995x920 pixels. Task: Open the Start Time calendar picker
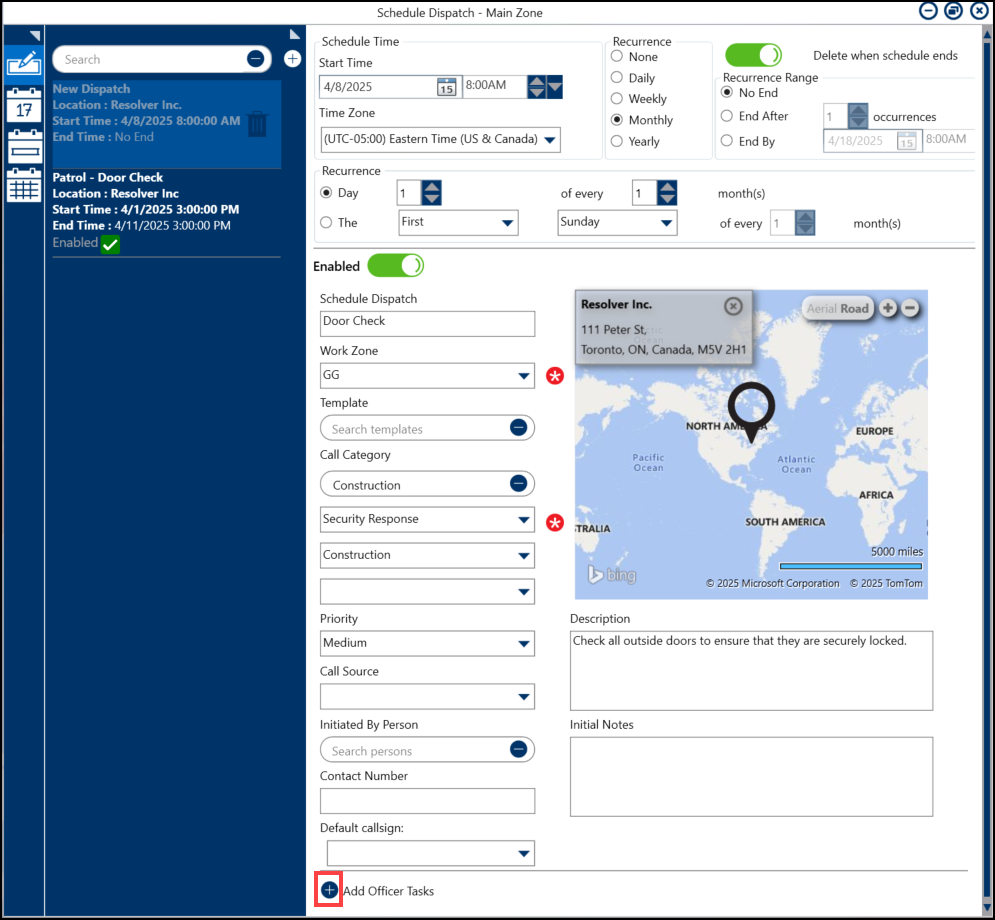[x=446, y=87]
